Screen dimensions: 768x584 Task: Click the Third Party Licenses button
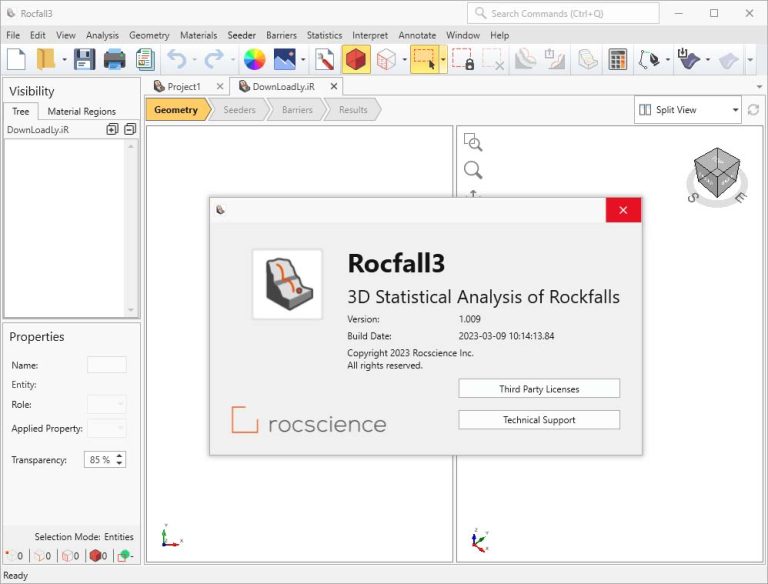[539, 389]
